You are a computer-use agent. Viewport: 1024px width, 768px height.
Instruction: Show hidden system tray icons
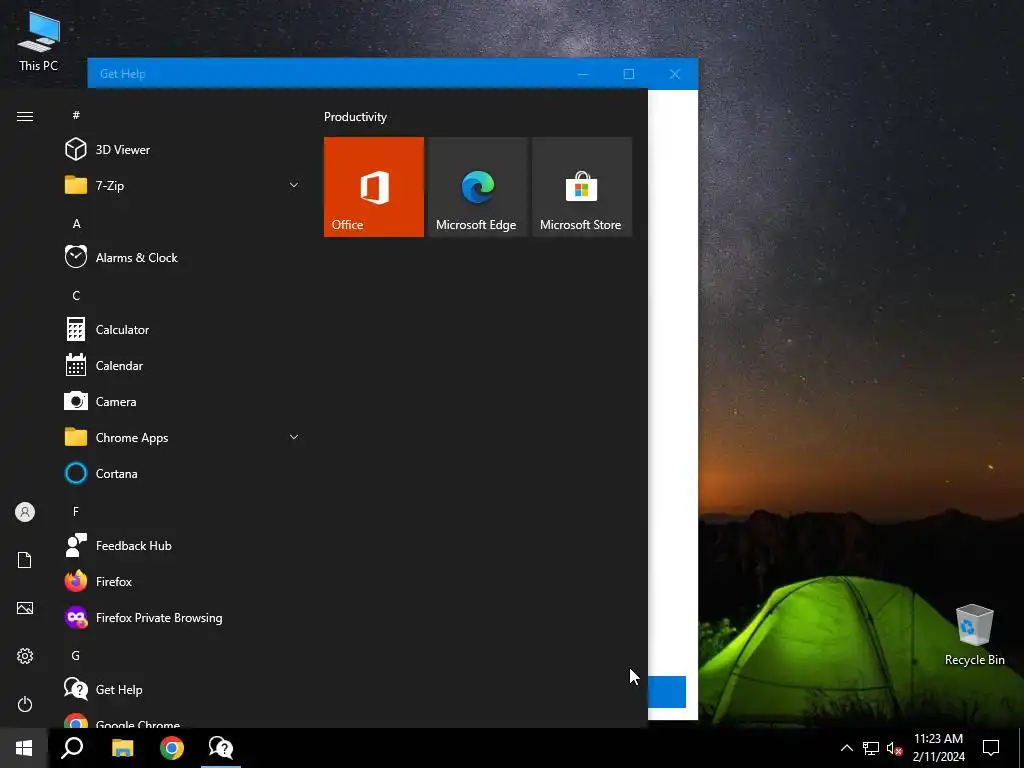(846, 748)
